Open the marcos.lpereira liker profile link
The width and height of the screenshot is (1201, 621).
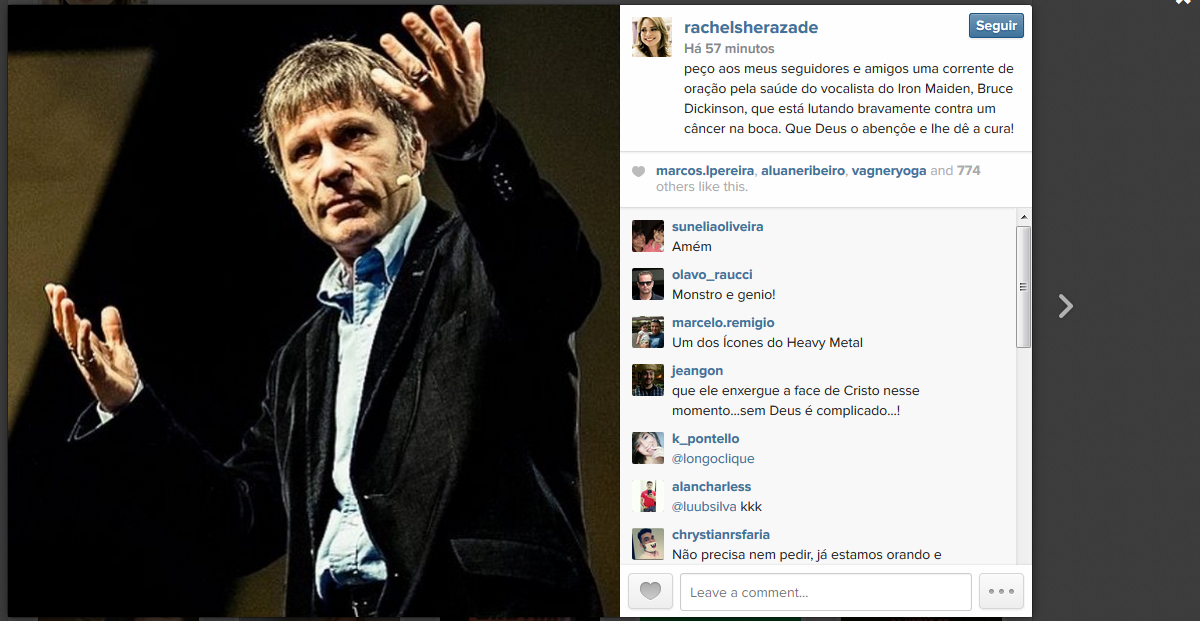point(705,171)
